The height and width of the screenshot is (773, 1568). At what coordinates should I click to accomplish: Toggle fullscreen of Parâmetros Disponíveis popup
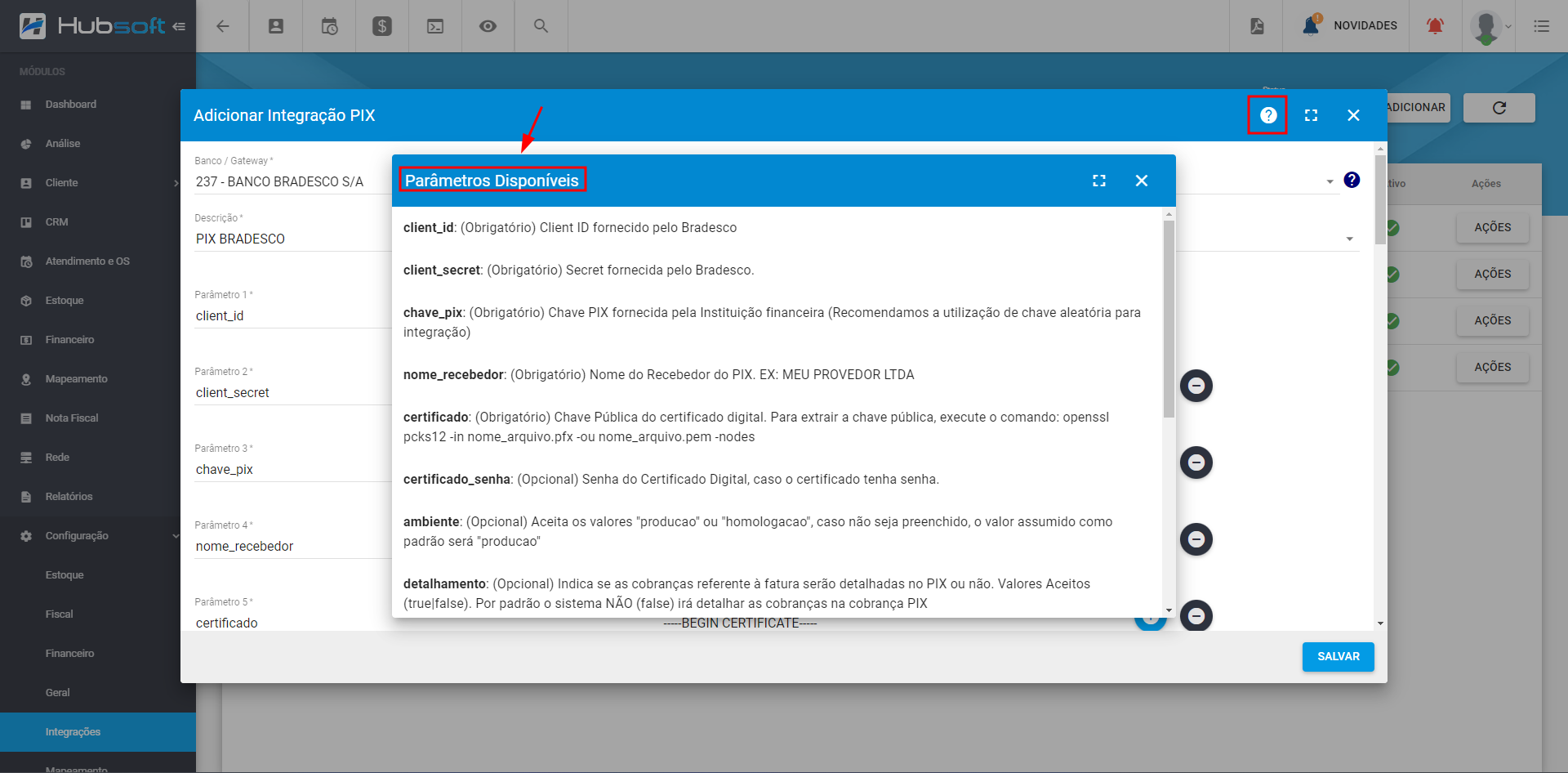pos(1099,181)
